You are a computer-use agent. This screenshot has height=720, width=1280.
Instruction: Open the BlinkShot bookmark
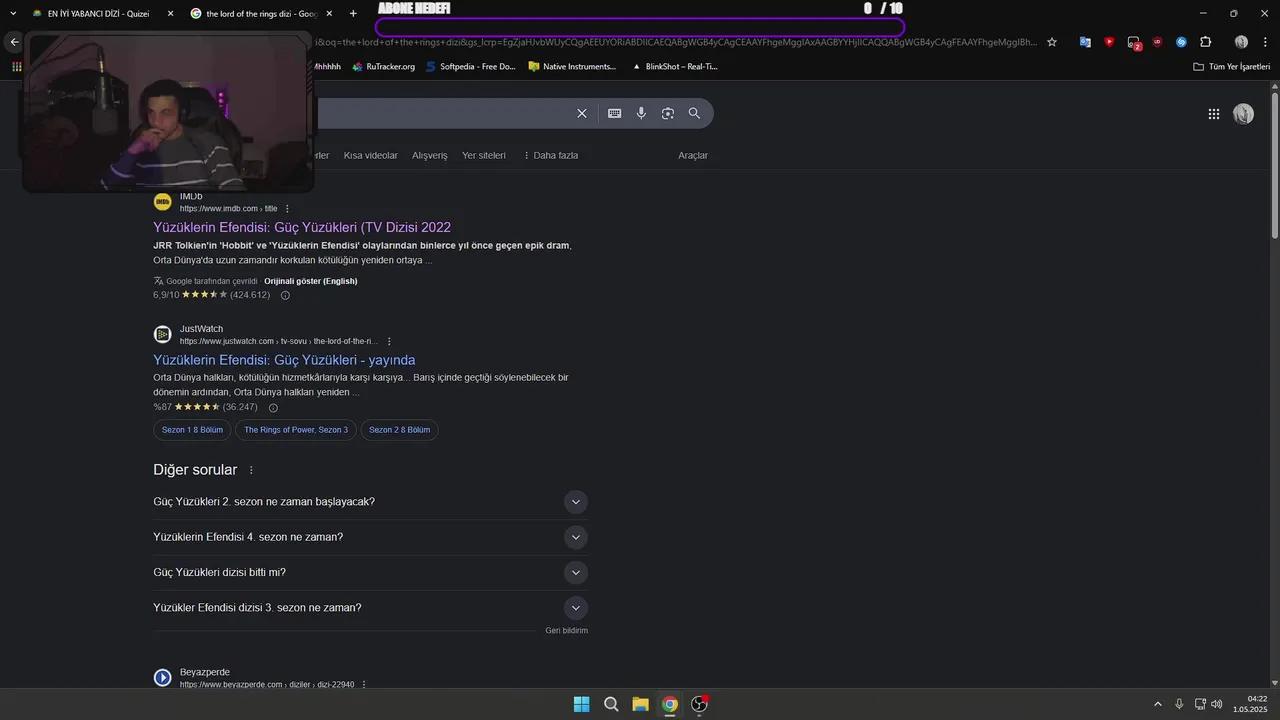coord(674,66)
